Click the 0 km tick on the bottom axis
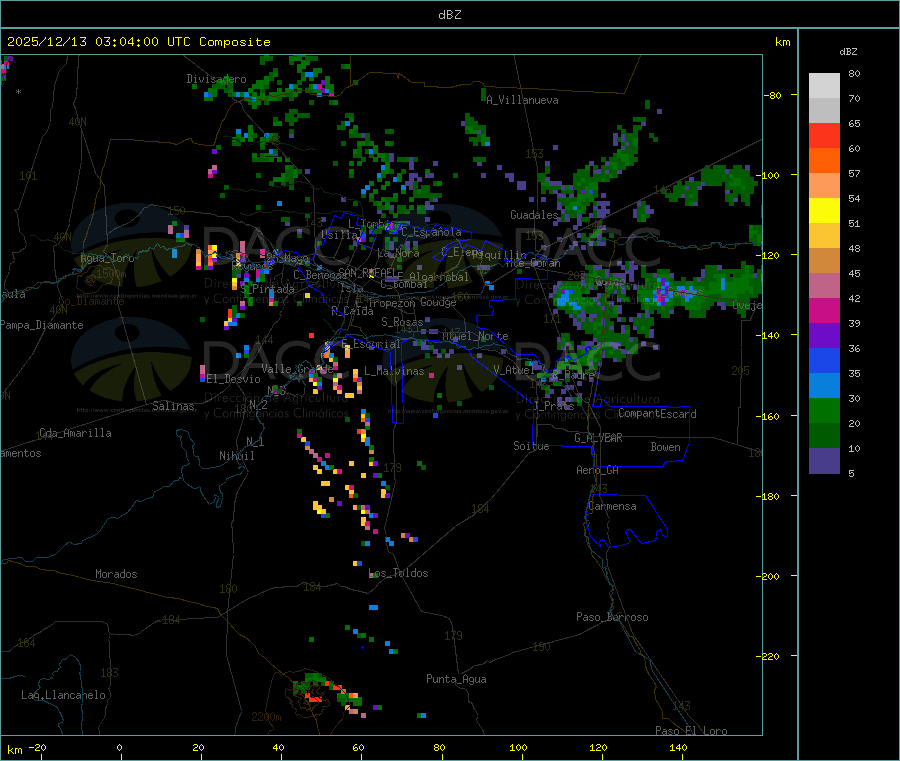This screenshot has height=761, width=900. coord(119,747)
